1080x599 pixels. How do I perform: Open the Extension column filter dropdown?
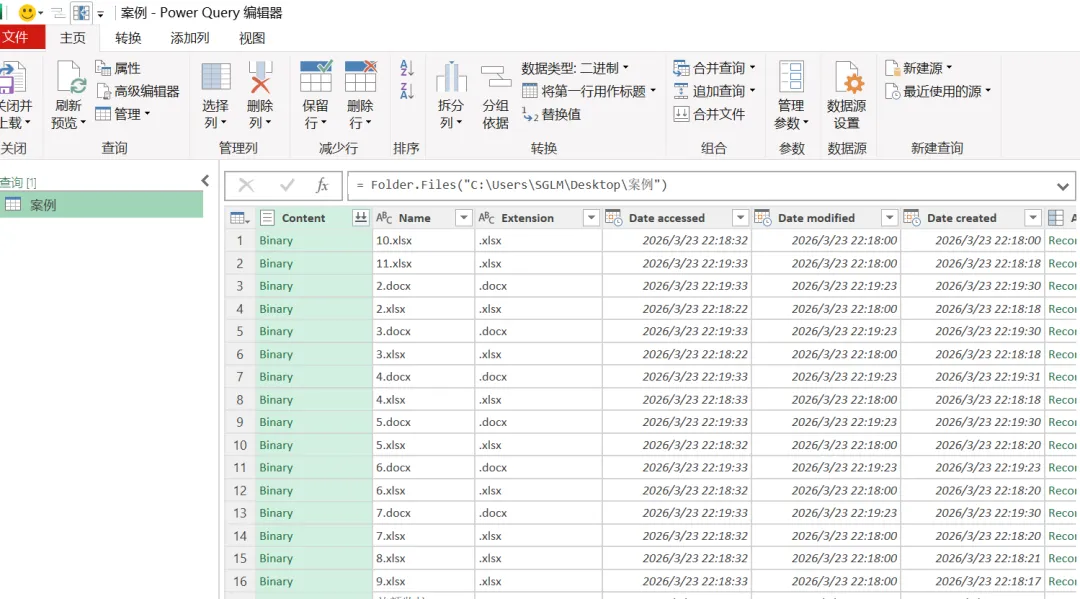[x=591, y=218]
